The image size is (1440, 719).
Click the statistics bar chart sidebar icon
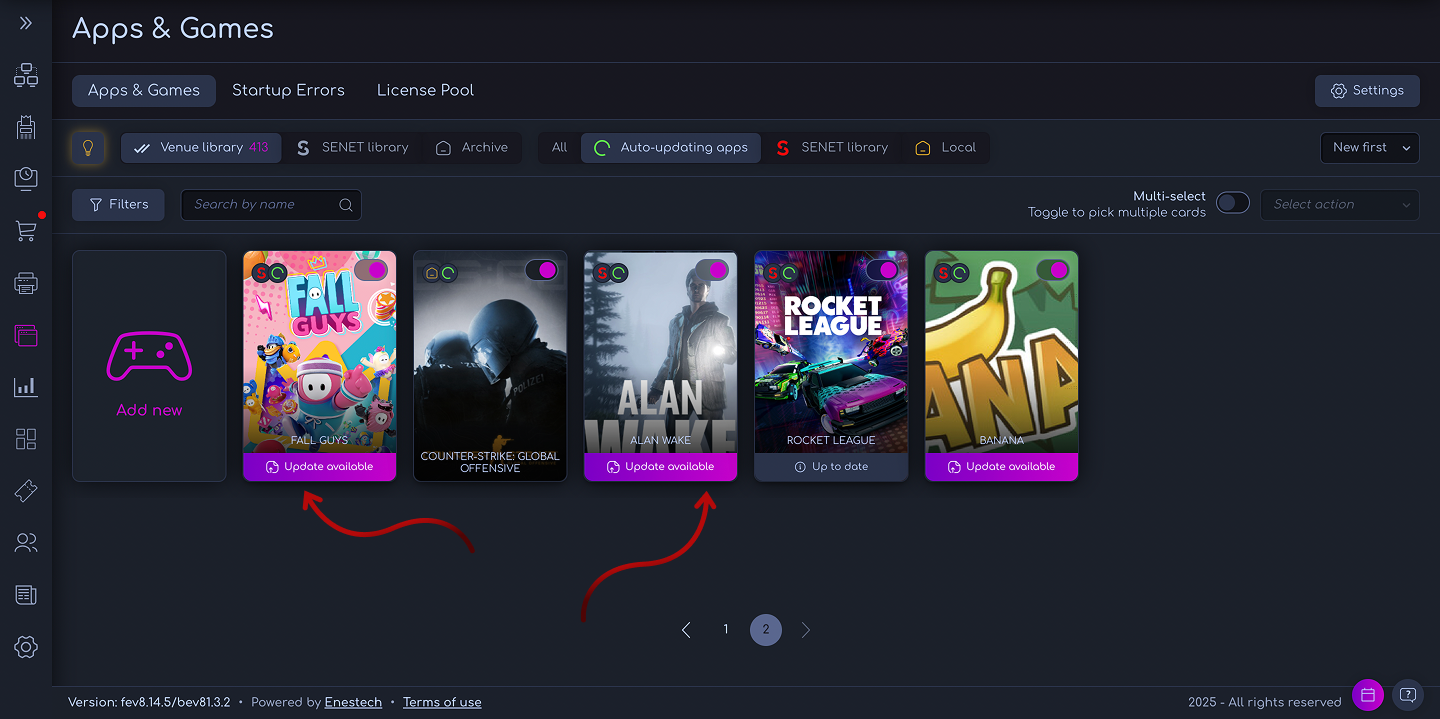tap(26, 387)
